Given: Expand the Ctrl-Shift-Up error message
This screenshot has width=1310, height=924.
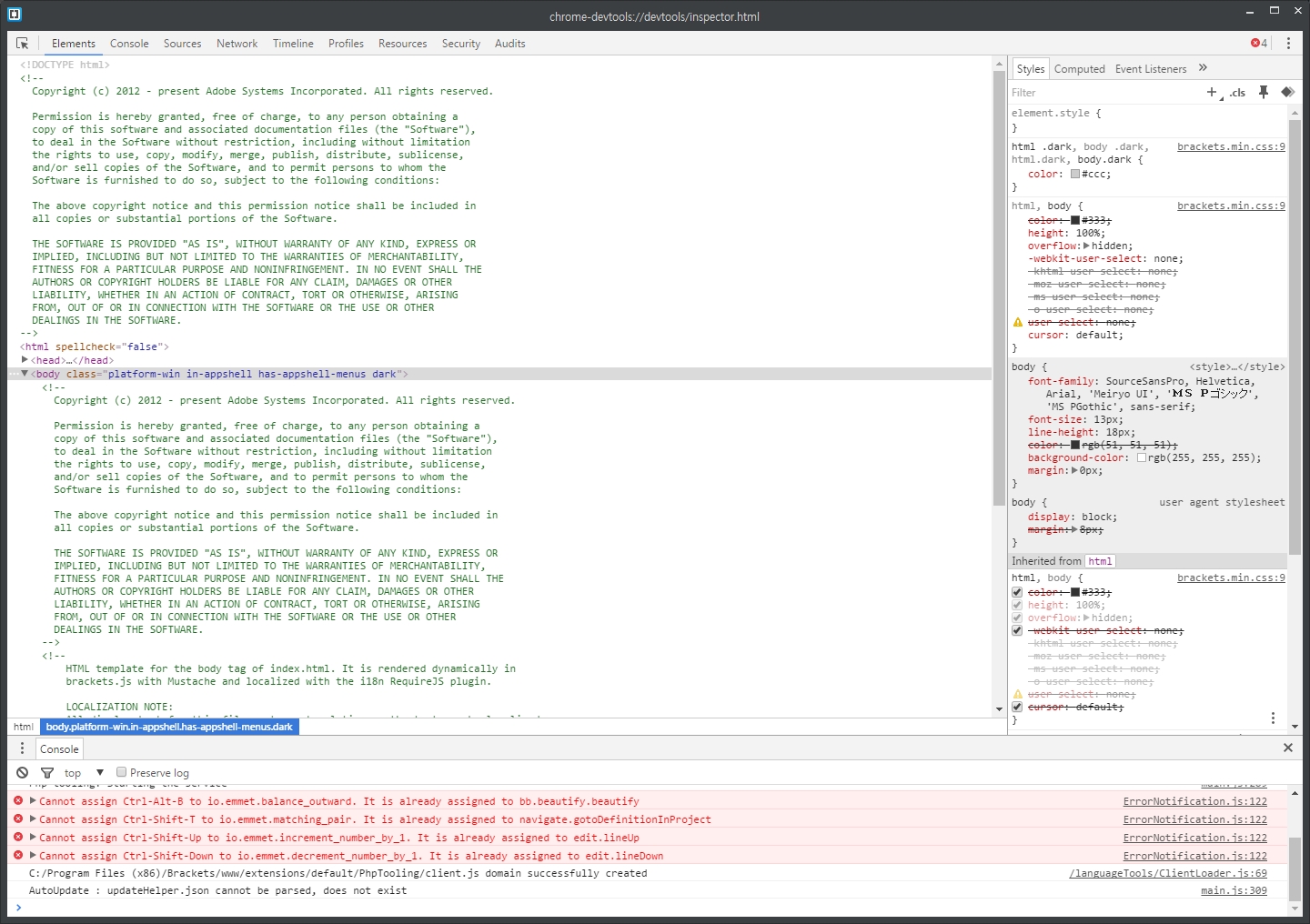Looking at the screenshot, I should 33,838.
